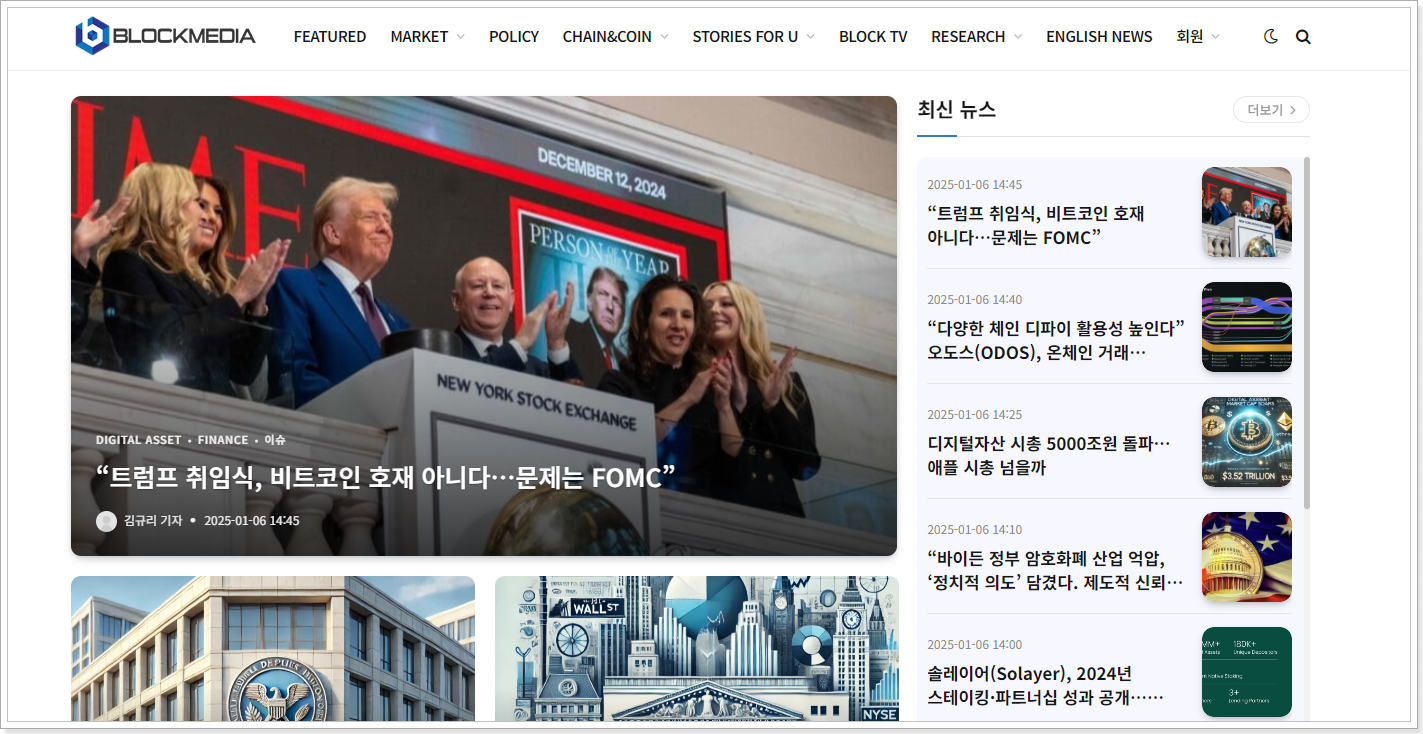Image resolution: width=1423 pixels, height=734 pixels.
Task: Click the DIGITAL ASSET category tag
Action: point(139,440)
